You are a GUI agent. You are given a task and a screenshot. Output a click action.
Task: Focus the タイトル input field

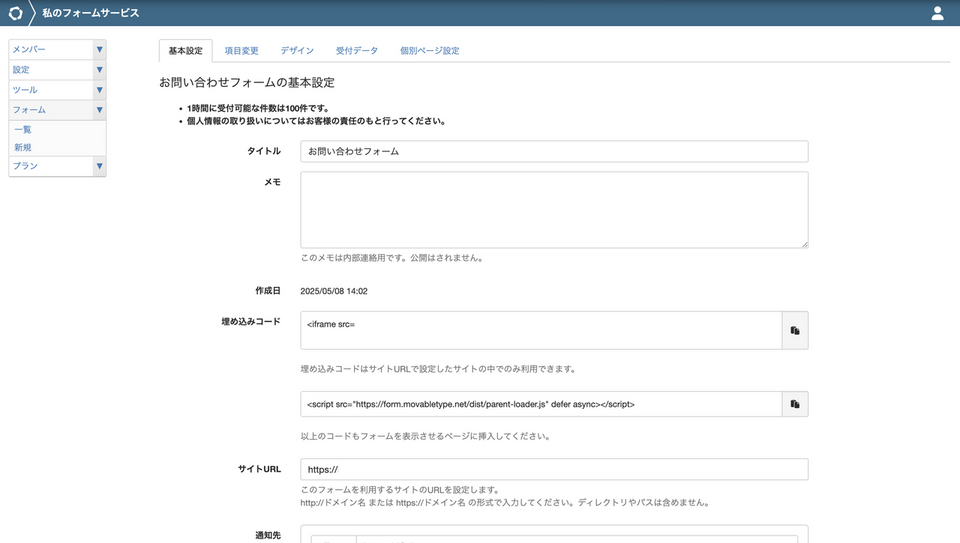pos(554,151)
